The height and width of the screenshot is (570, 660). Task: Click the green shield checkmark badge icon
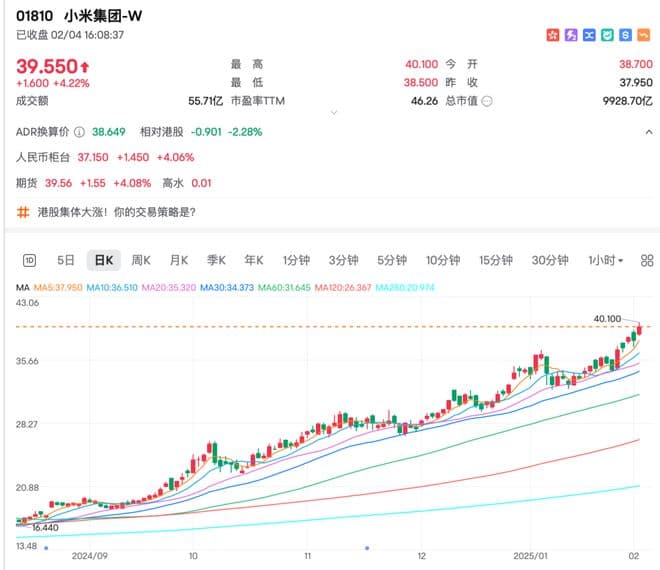(x=607, y=35)
